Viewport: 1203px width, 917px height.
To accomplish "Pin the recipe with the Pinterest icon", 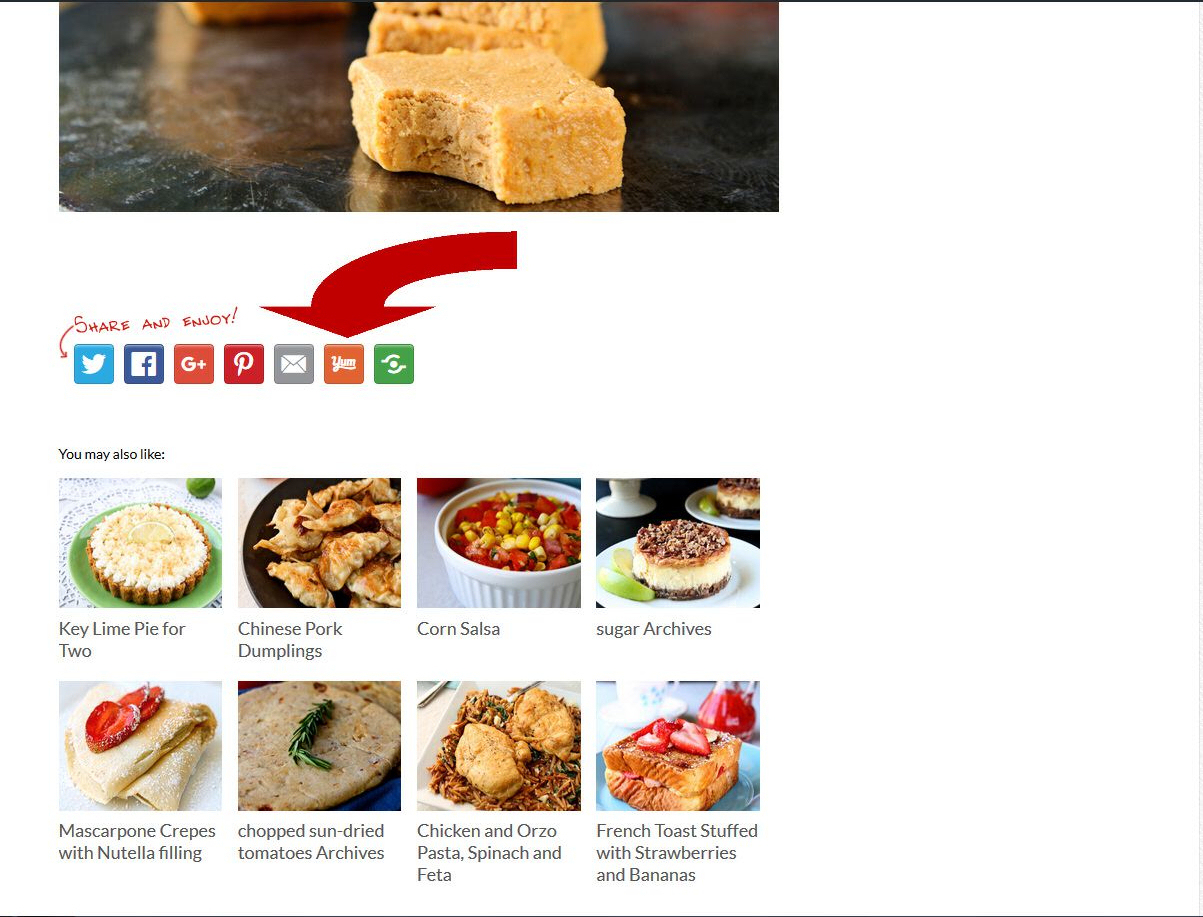I will (244, 364).
